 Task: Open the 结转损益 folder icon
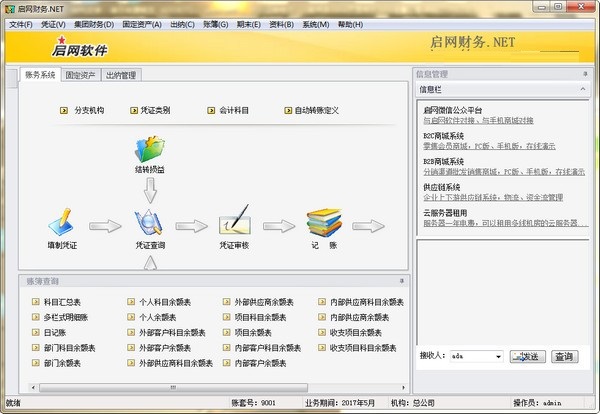150,149
